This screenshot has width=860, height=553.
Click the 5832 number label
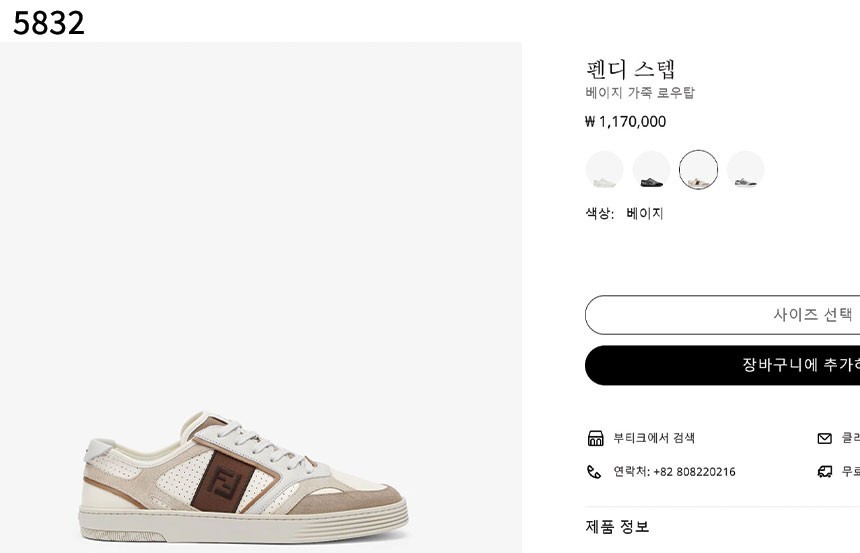click(48, 23)
